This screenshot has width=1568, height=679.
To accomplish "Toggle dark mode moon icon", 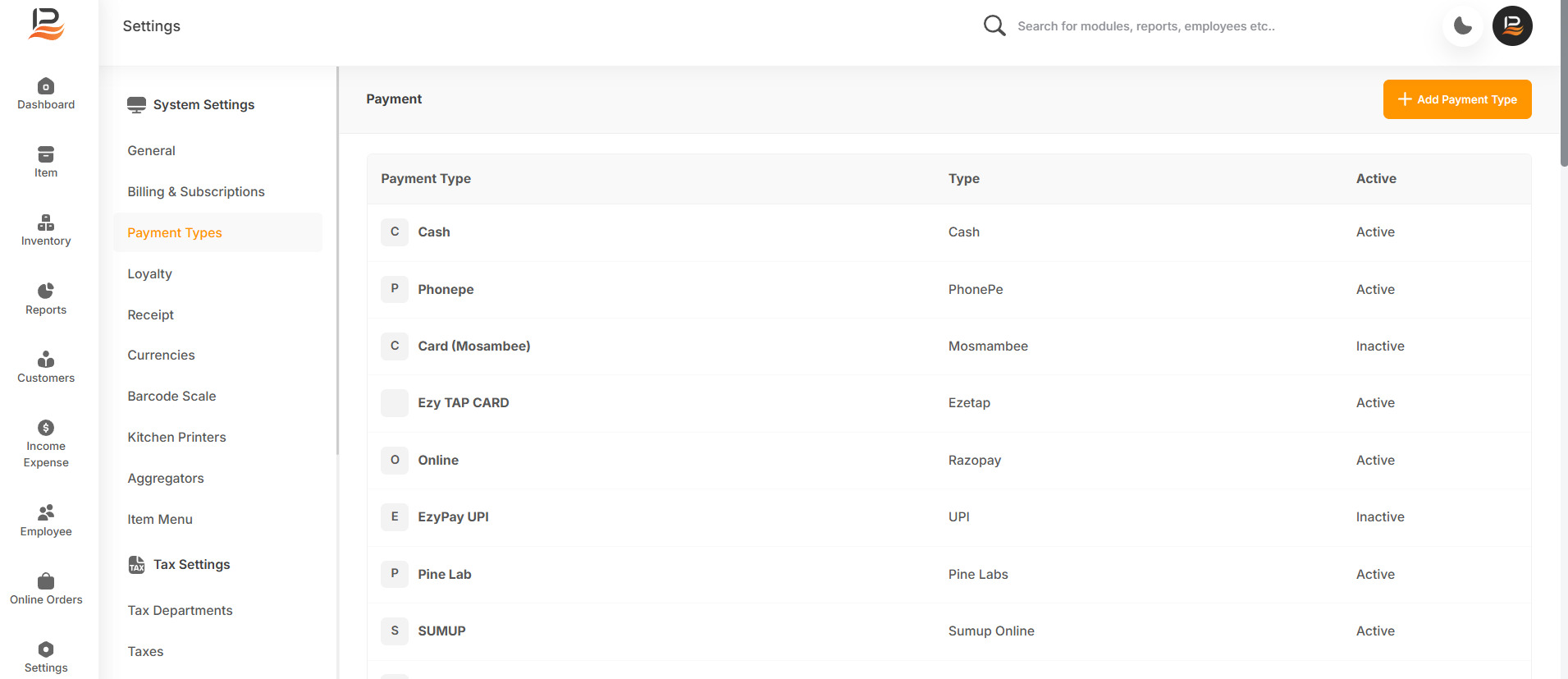I will coord(1463,26).
